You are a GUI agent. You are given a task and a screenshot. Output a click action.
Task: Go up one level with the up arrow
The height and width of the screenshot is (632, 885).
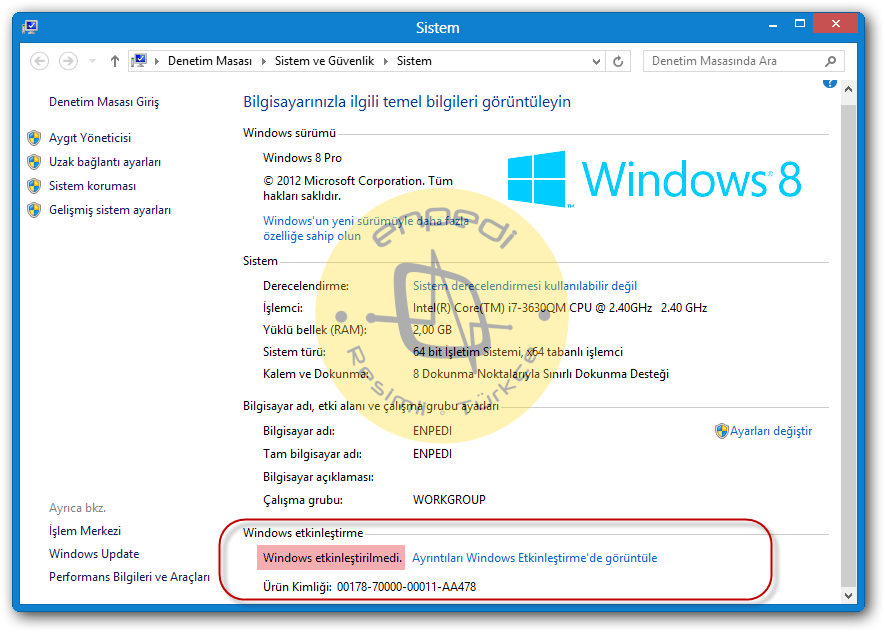click(115, 61)
